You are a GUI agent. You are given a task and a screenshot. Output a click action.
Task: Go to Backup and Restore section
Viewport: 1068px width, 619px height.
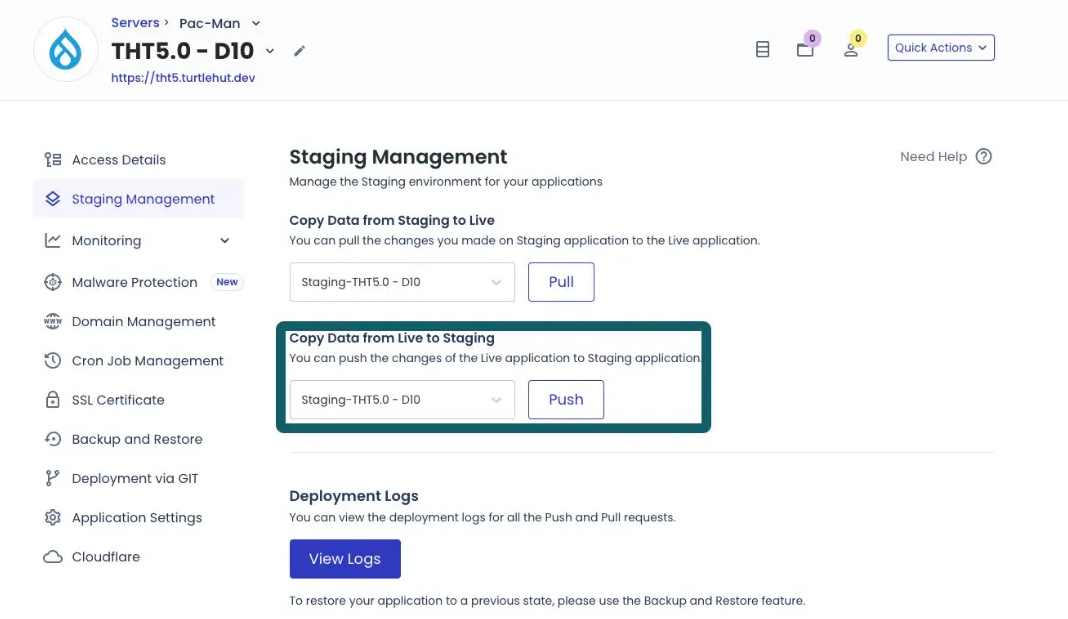tap(136, 439)
